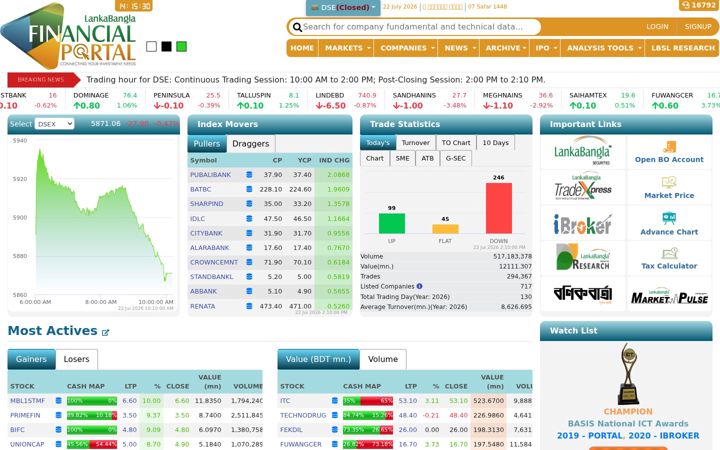Open STANDBANKL database icon in Index Movers
This screenshot has width=720, height=450.
tap(249, 276)
